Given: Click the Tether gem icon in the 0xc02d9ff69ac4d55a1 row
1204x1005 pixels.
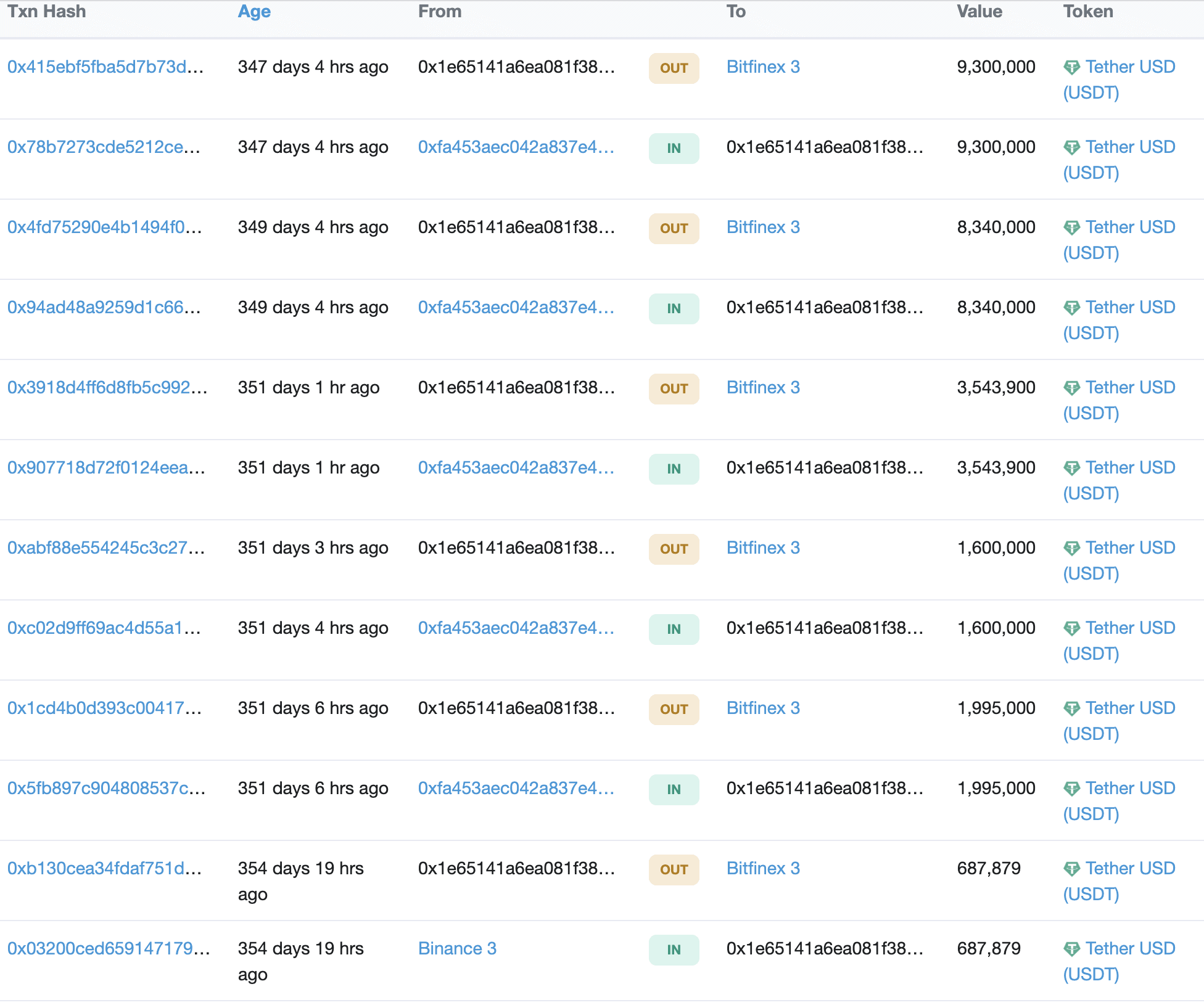Looking at the screenshot, I should click(1072, 628).
